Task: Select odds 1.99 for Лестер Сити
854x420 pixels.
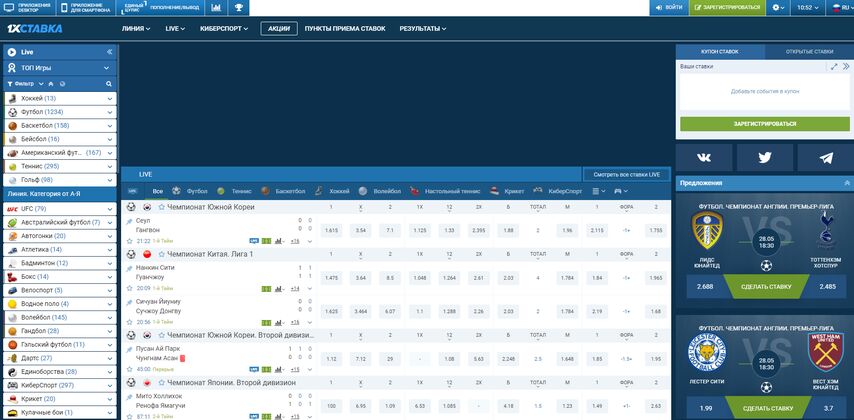Action: tap(705, 408)
